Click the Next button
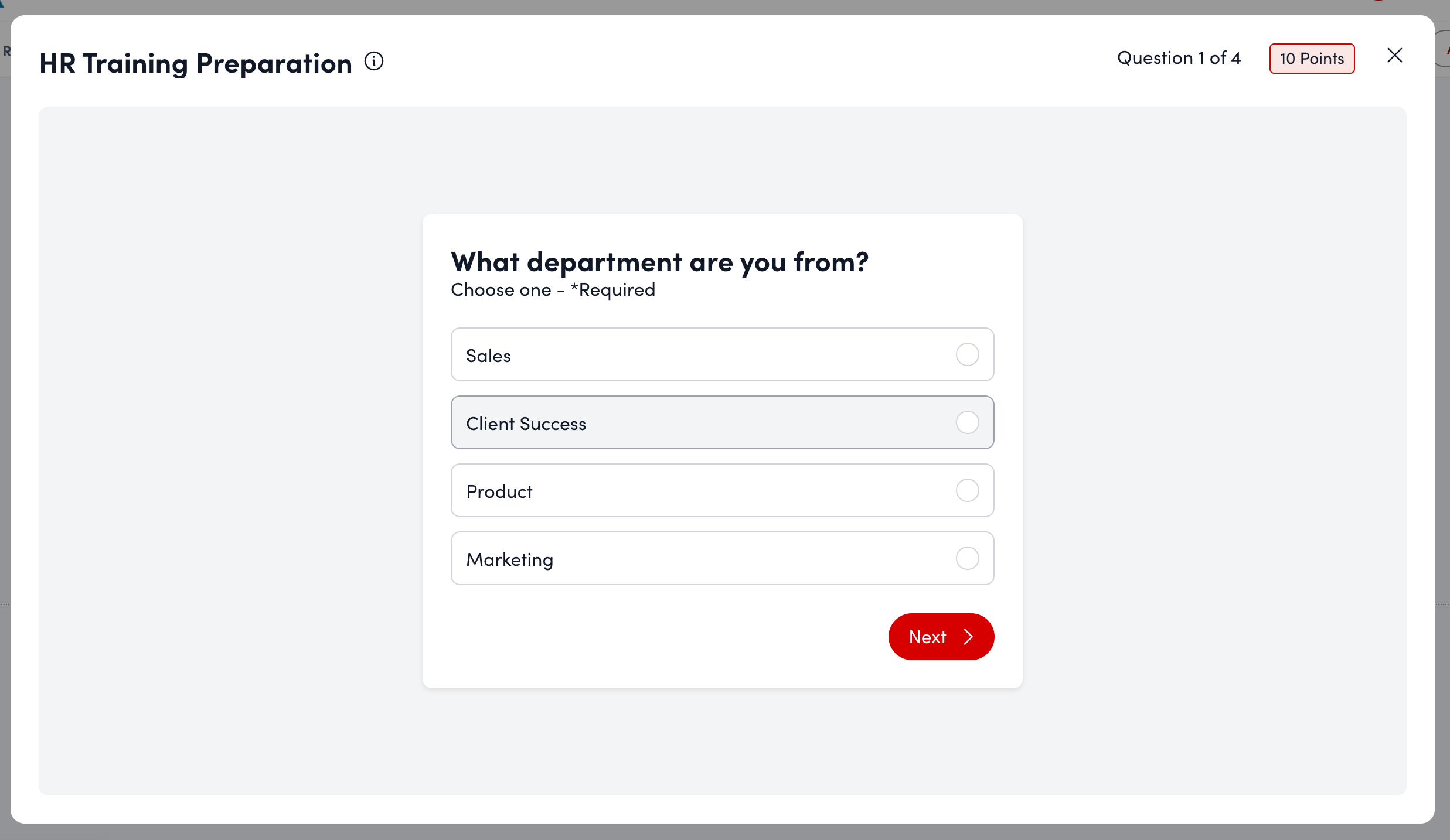This screenshot has width=1450, height=840. pyautogui.click(x=940, y=637)
